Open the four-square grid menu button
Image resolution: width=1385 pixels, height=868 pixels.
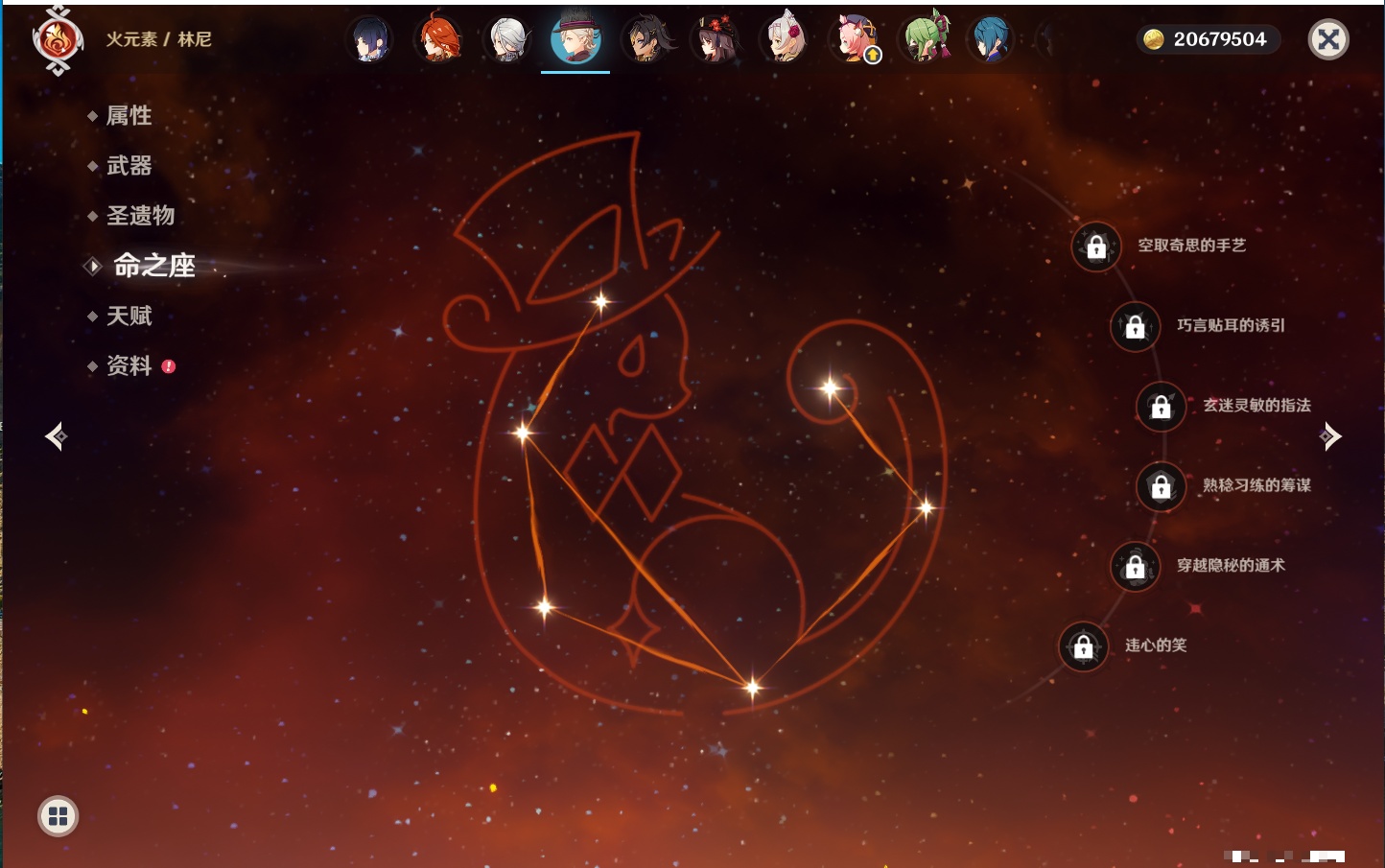(58, 816)
